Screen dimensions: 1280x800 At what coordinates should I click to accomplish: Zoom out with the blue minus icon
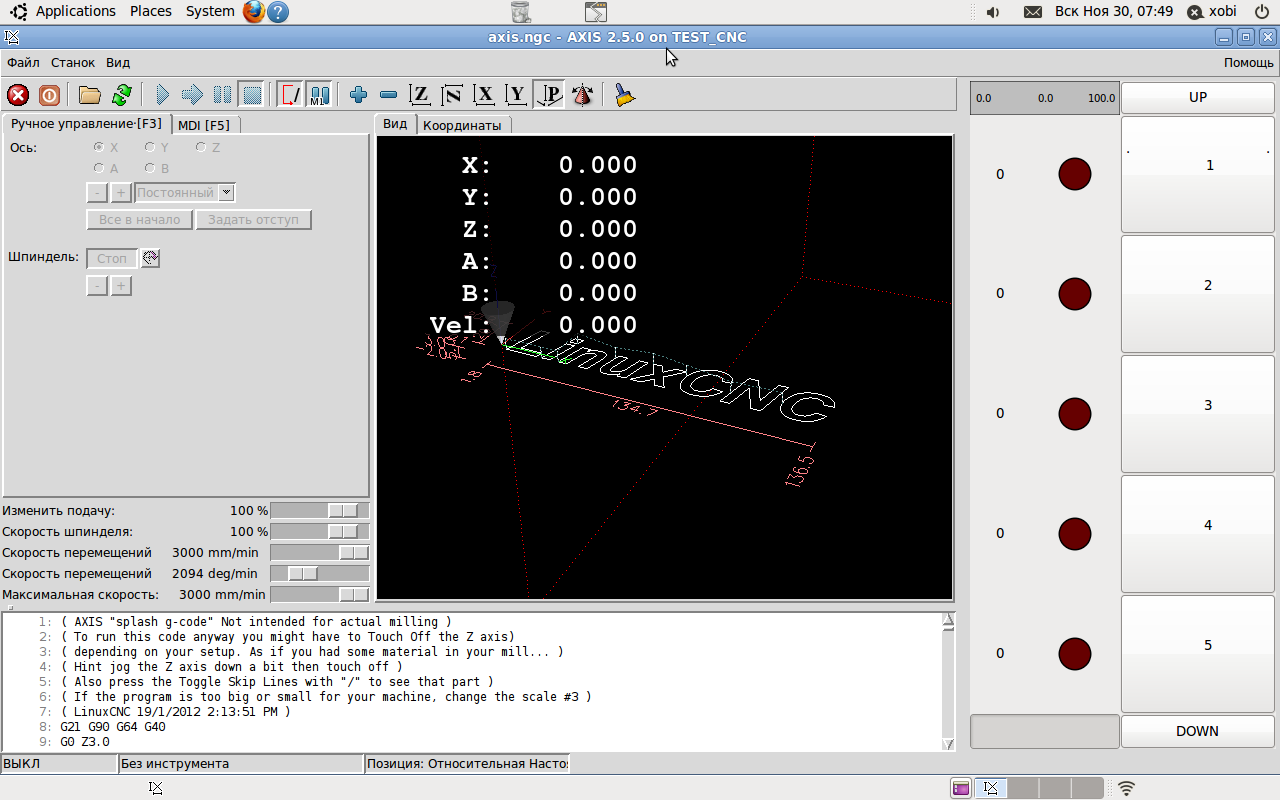coord(389,95)
